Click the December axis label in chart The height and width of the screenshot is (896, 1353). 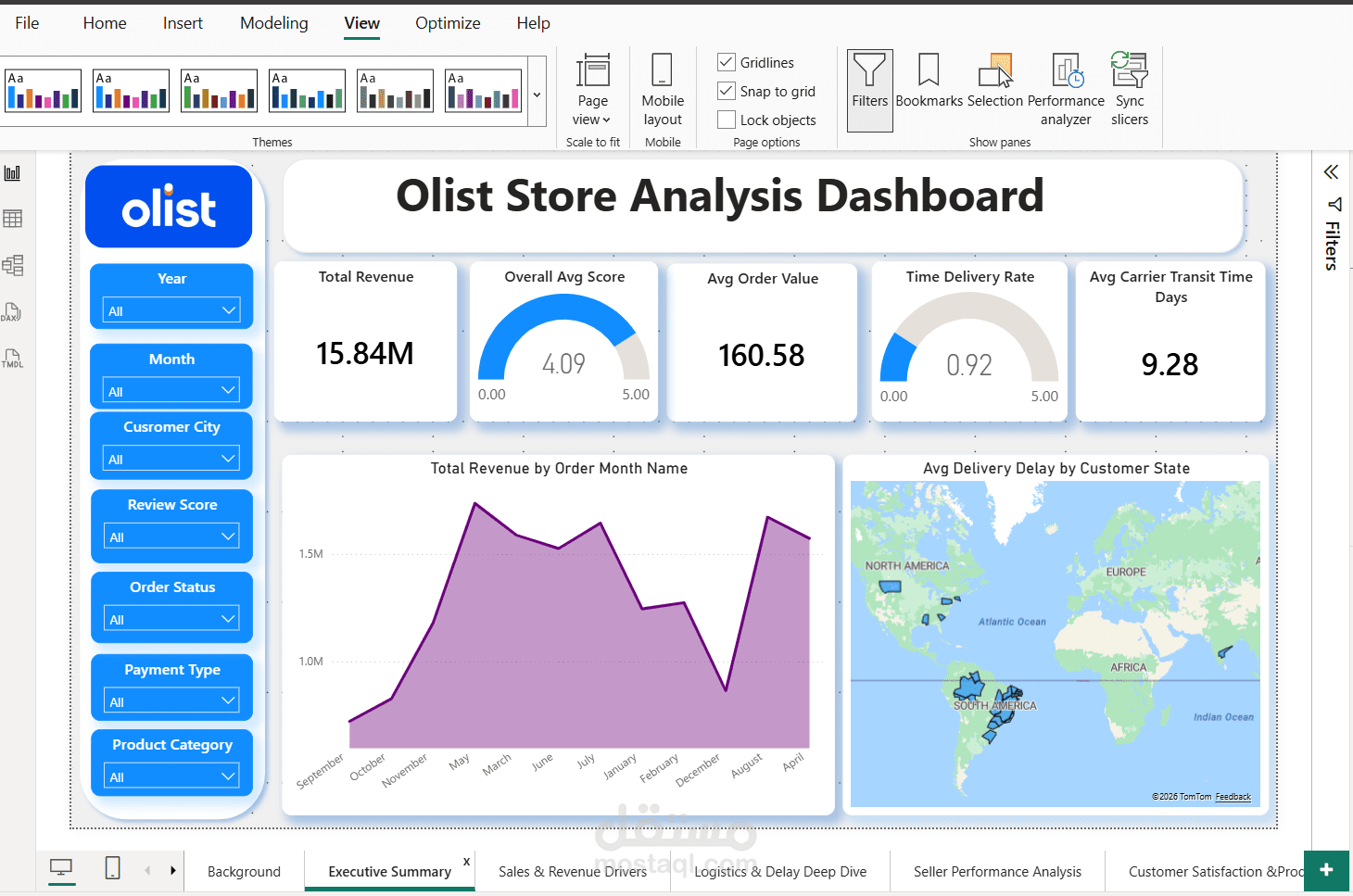point(697,771)
